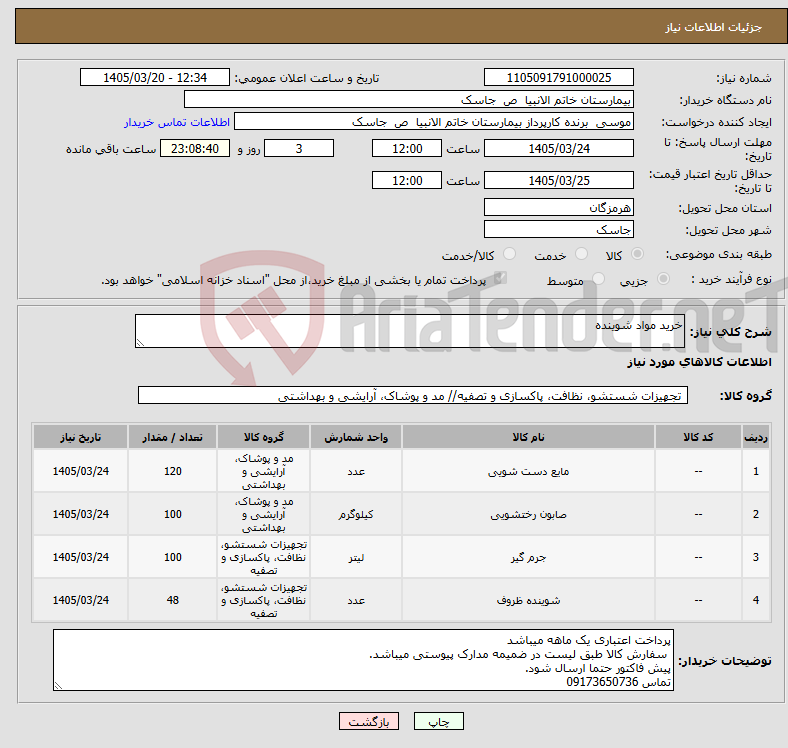Click the goods group cell in the جرم گیر row
The height and width of the screenshot is (748, 788).
tap(263, 557)
